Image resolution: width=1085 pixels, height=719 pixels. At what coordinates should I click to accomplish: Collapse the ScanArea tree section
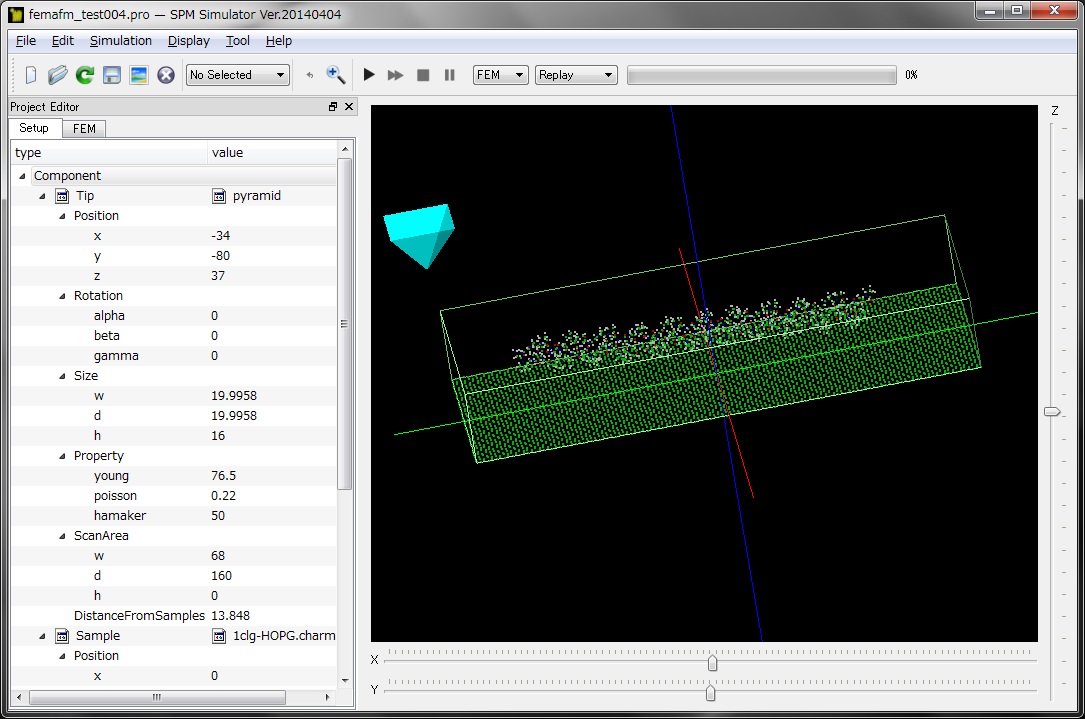tap(62, 536)
